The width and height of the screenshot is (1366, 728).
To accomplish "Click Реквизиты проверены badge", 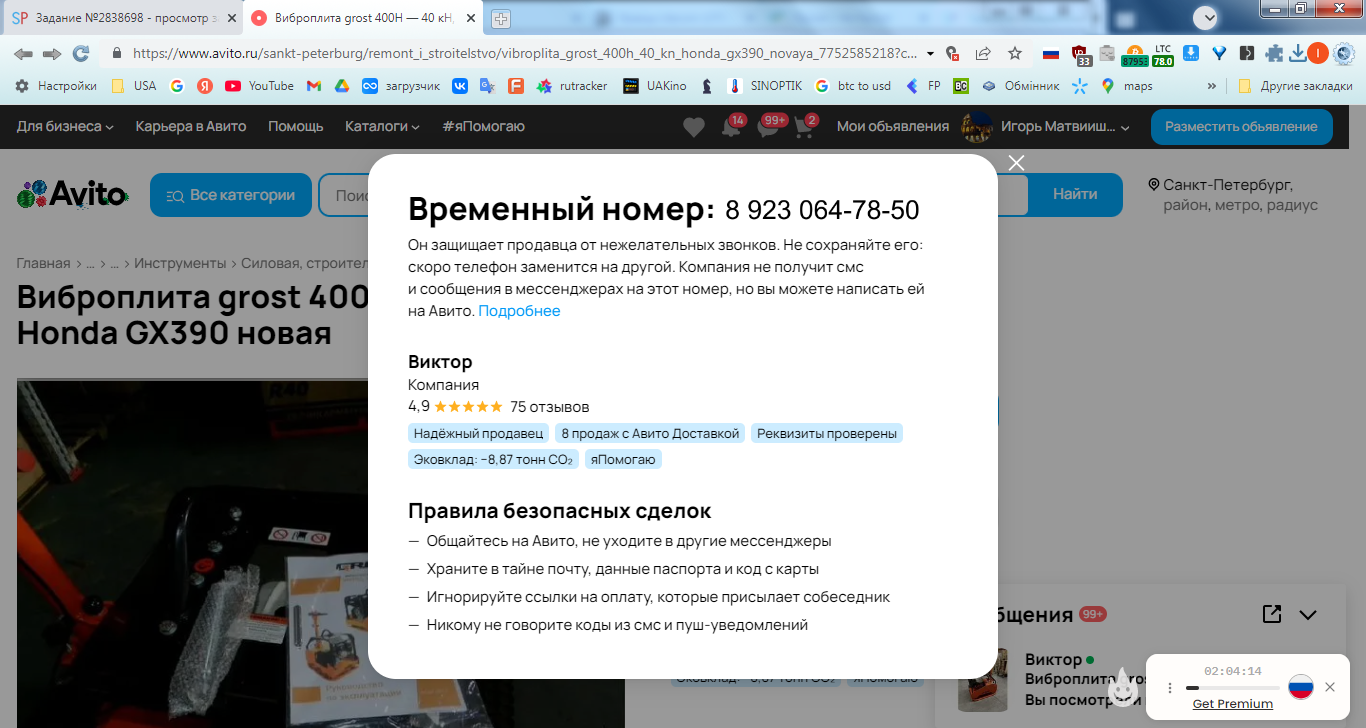I will coord(827,433).
